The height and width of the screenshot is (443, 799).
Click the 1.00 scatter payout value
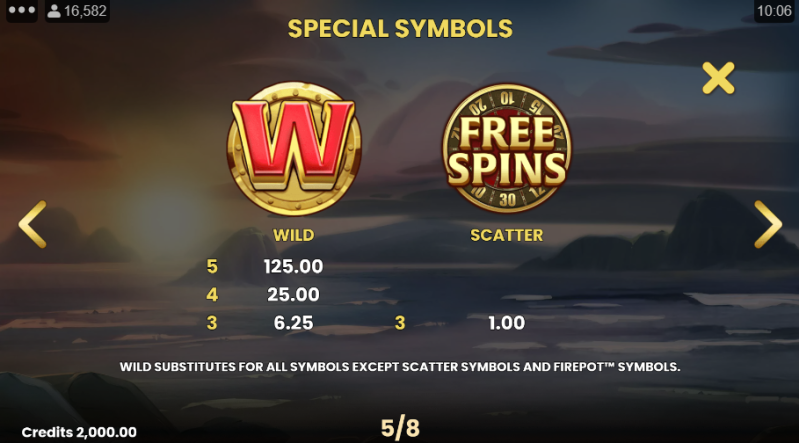pyautogui.click(x=507, y=323)
